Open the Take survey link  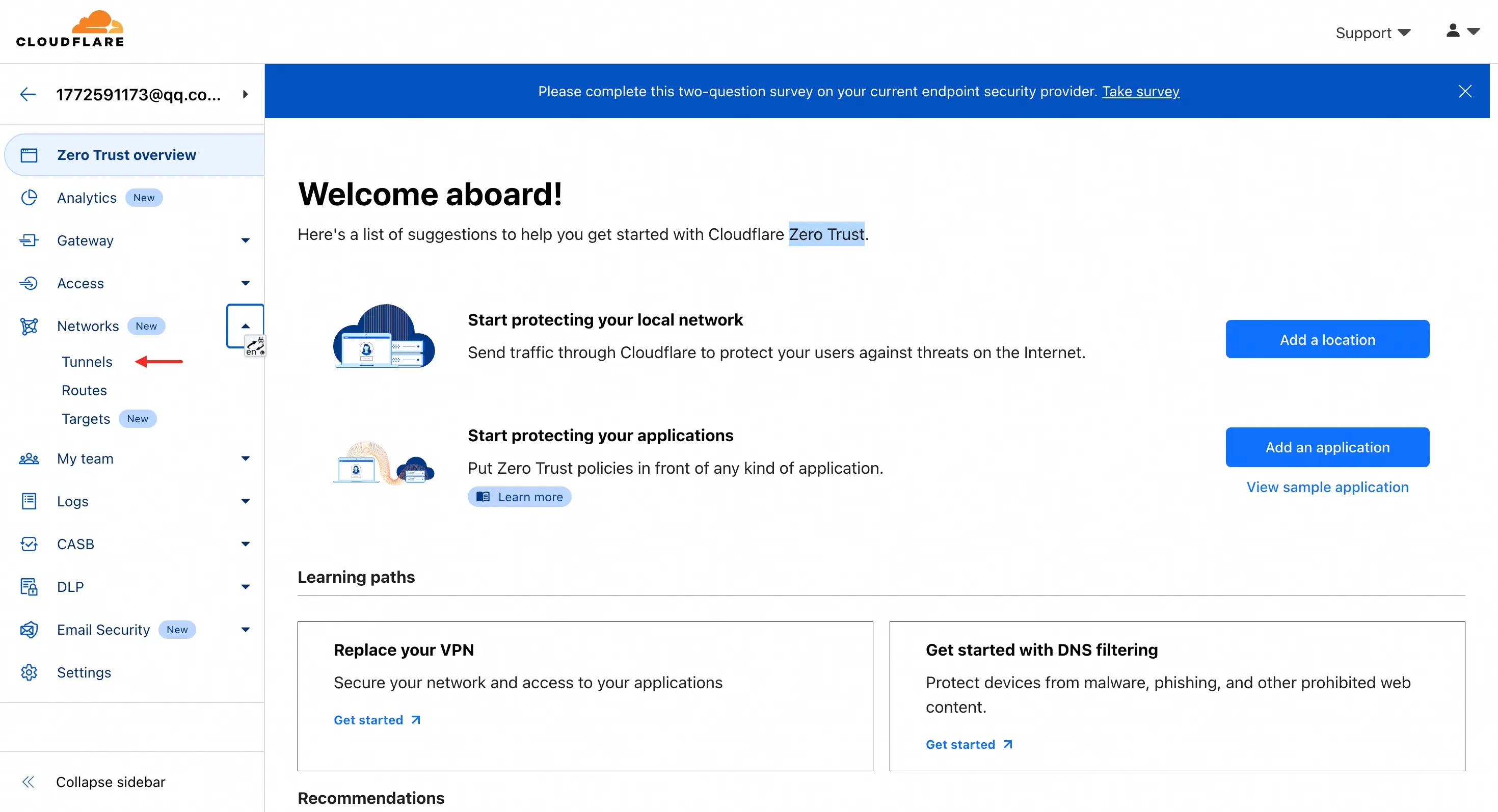[1140, 91]
